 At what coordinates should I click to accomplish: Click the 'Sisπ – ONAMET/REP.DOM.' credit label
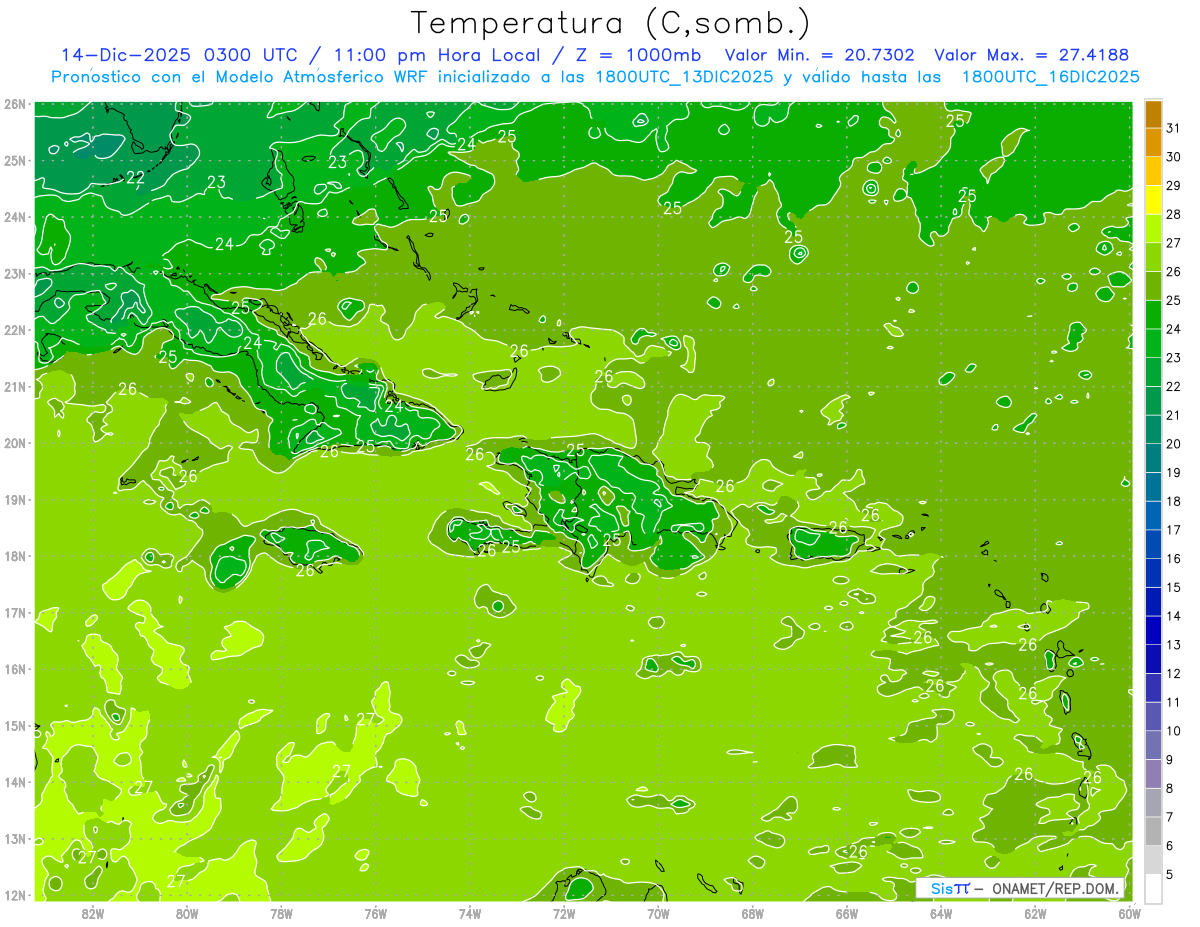(1020, 888)
